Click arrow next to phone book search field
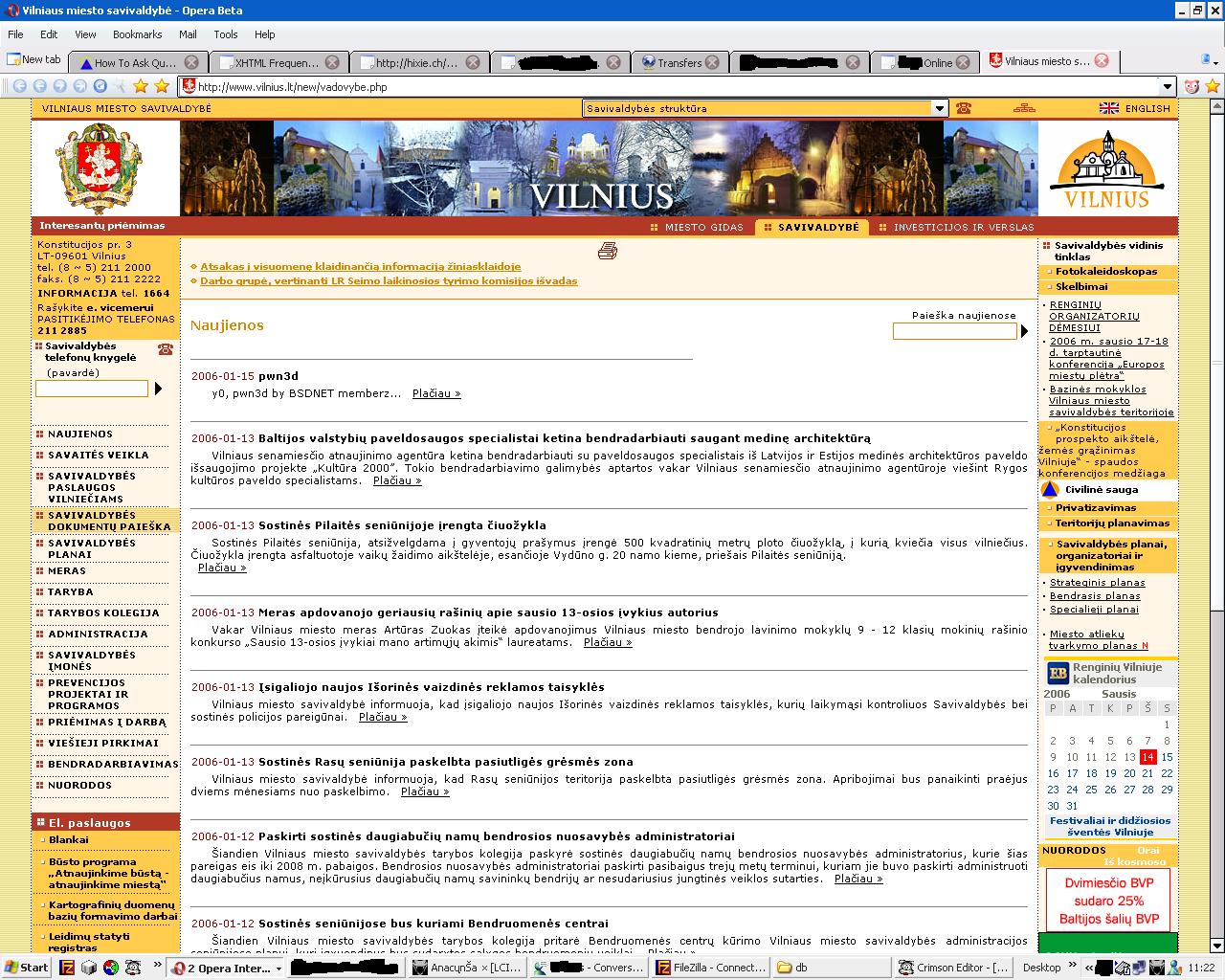 click(158, 389)
